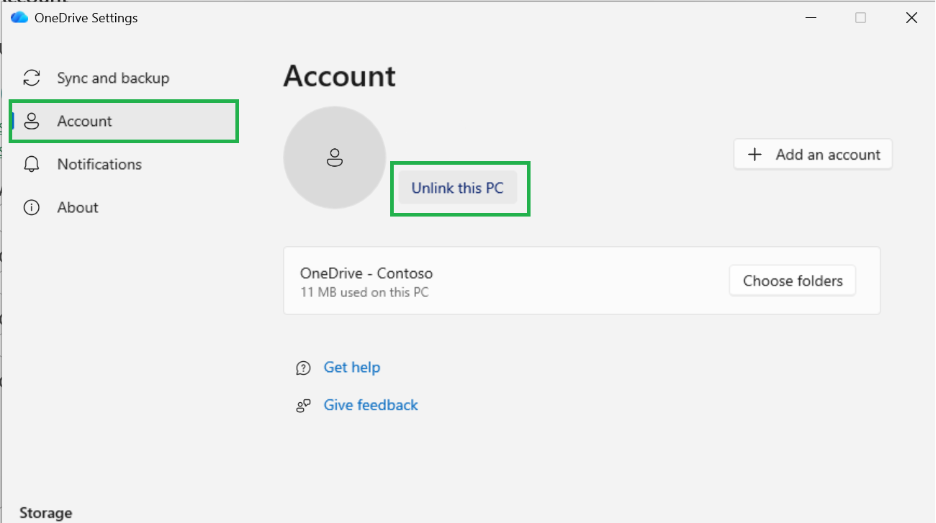The height and width of the screenshot is (523, 936).
Task: Close the OneDrive Settings window
Action: pyautogui.click(x=912, y=18)
